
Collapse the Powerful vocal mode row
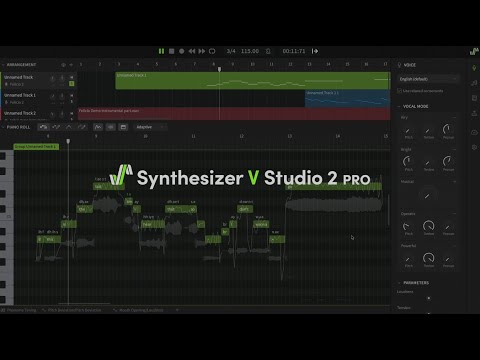tap(454, 246)
